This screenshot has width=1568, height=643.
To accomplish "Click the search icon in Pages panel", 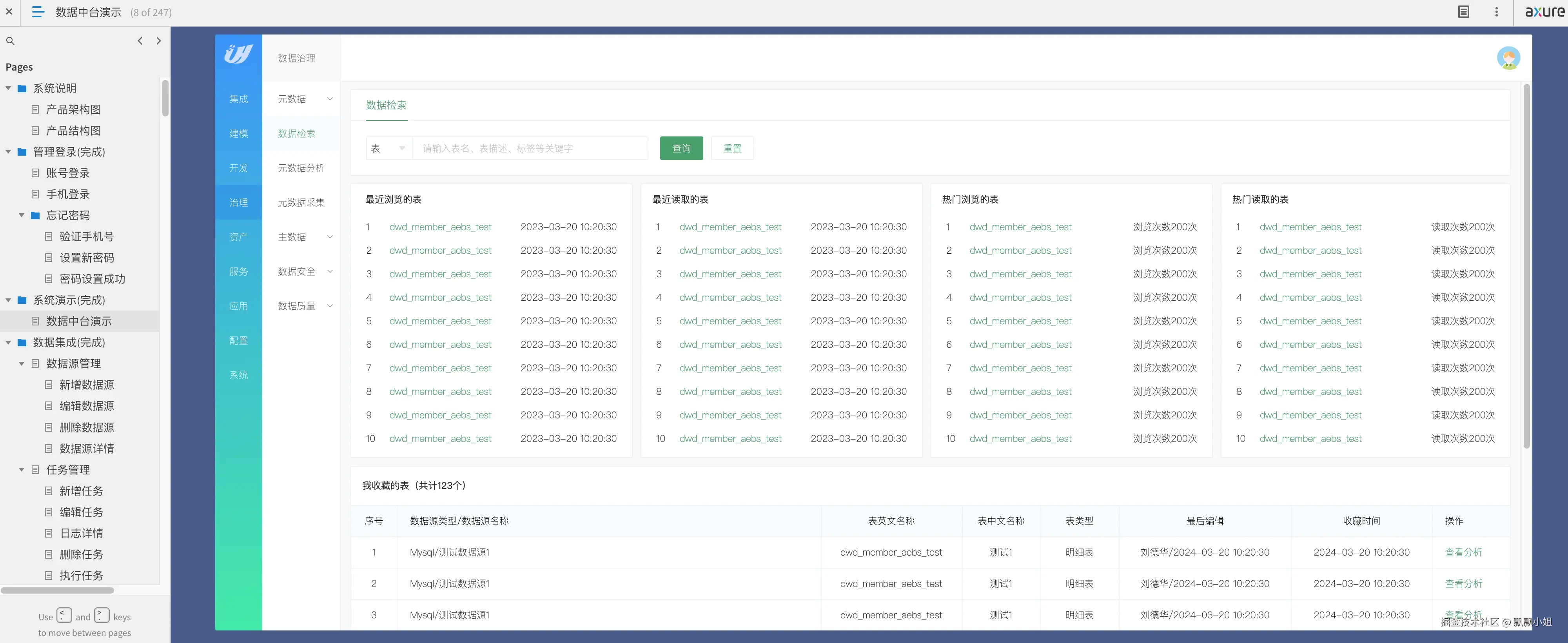I will coord(10,41).
